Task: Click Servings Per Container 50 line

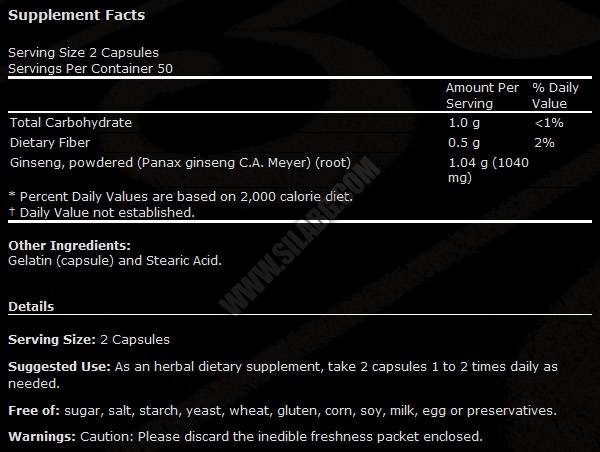Action: [90, 69]
